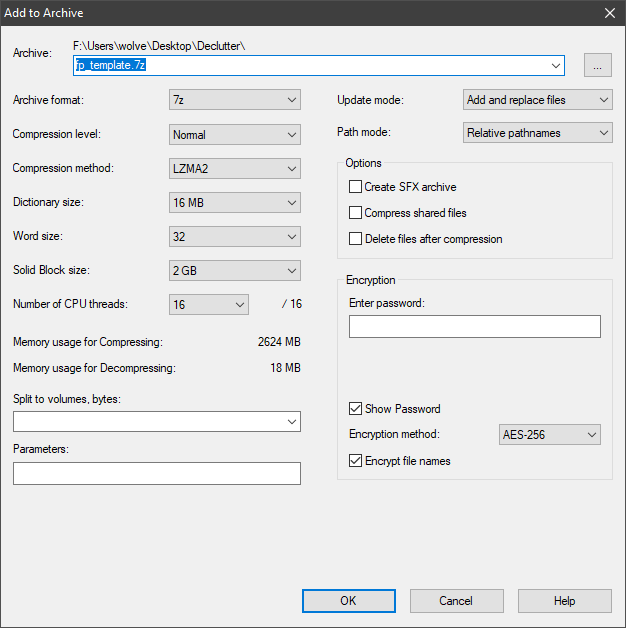Click the browse button with three dots
The height and width of the screenshot is (628, 626).
pyautogui.click(x=597, y=65)
